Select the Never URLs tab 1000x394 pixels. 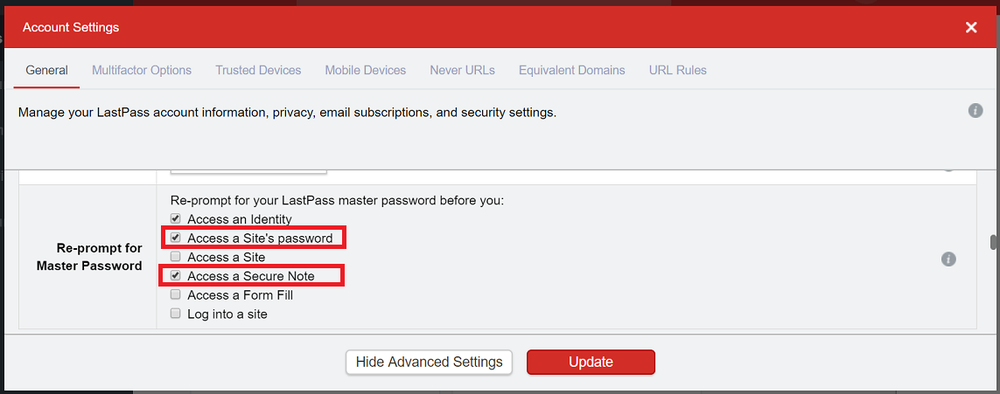[x=462, y=70]
